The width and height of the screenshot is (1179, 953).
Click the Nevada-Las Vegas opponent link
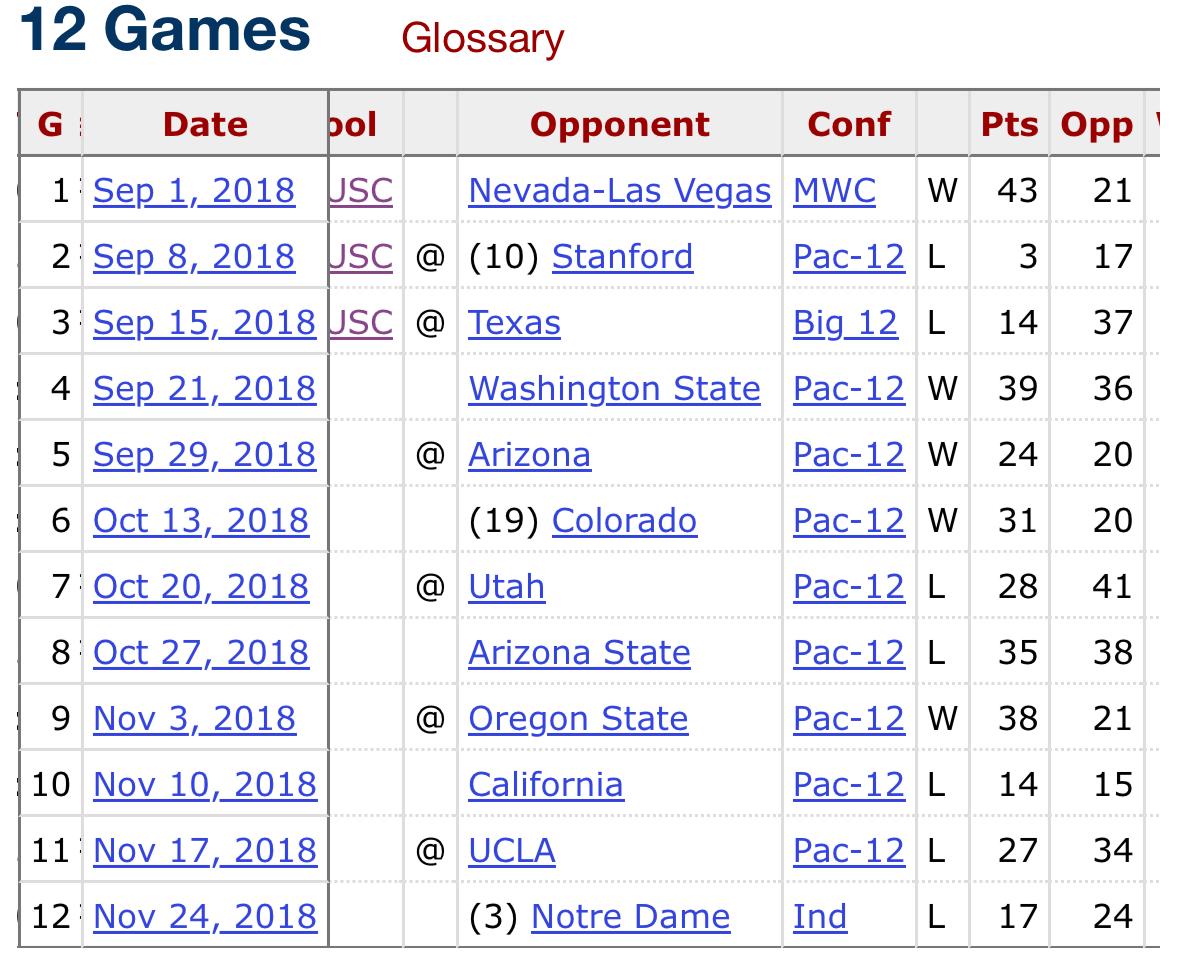click(619, 190)
